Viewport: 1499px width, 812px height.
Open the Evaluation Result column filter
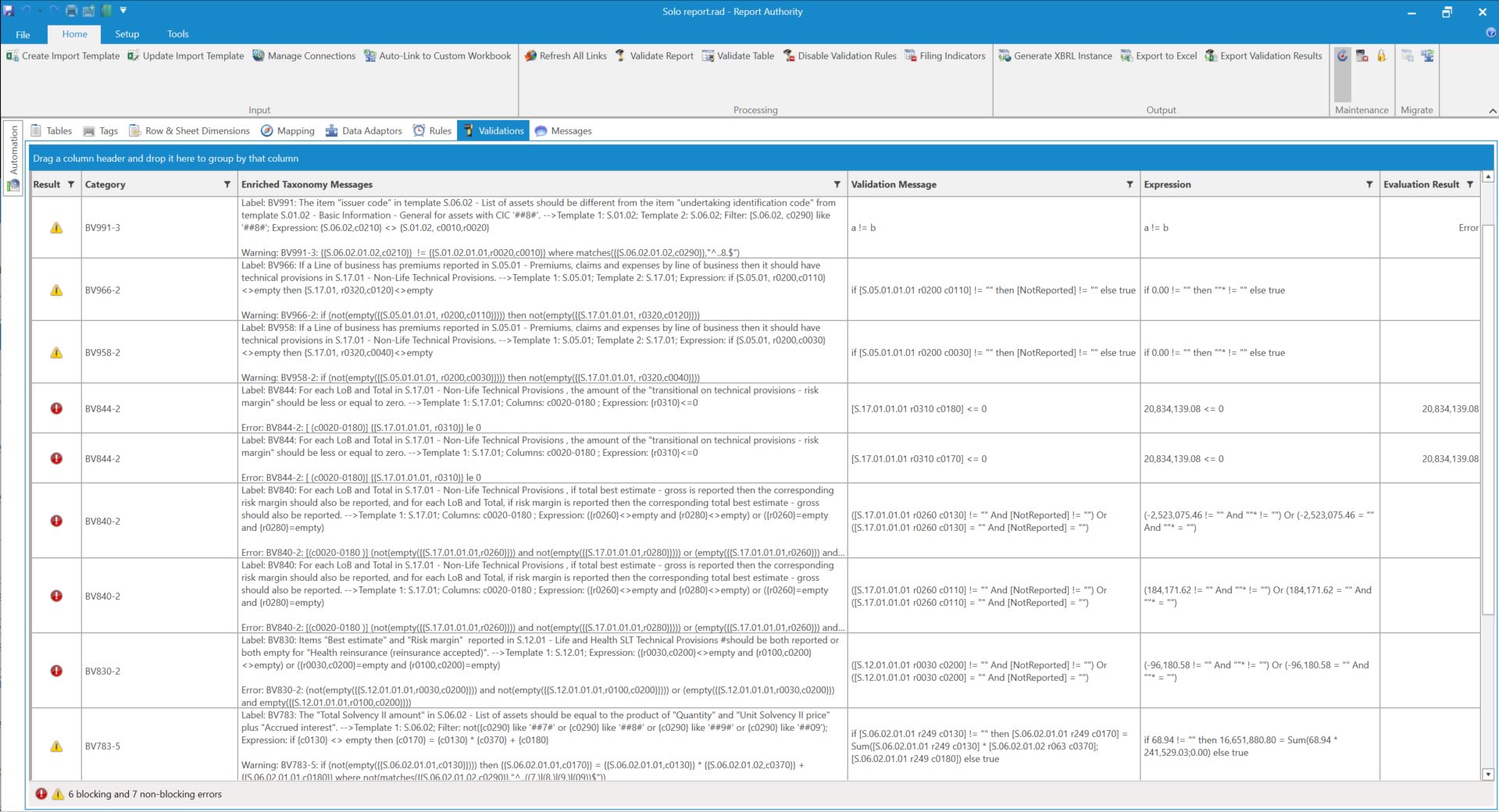pyautogui.click(x=1470, y=185)
